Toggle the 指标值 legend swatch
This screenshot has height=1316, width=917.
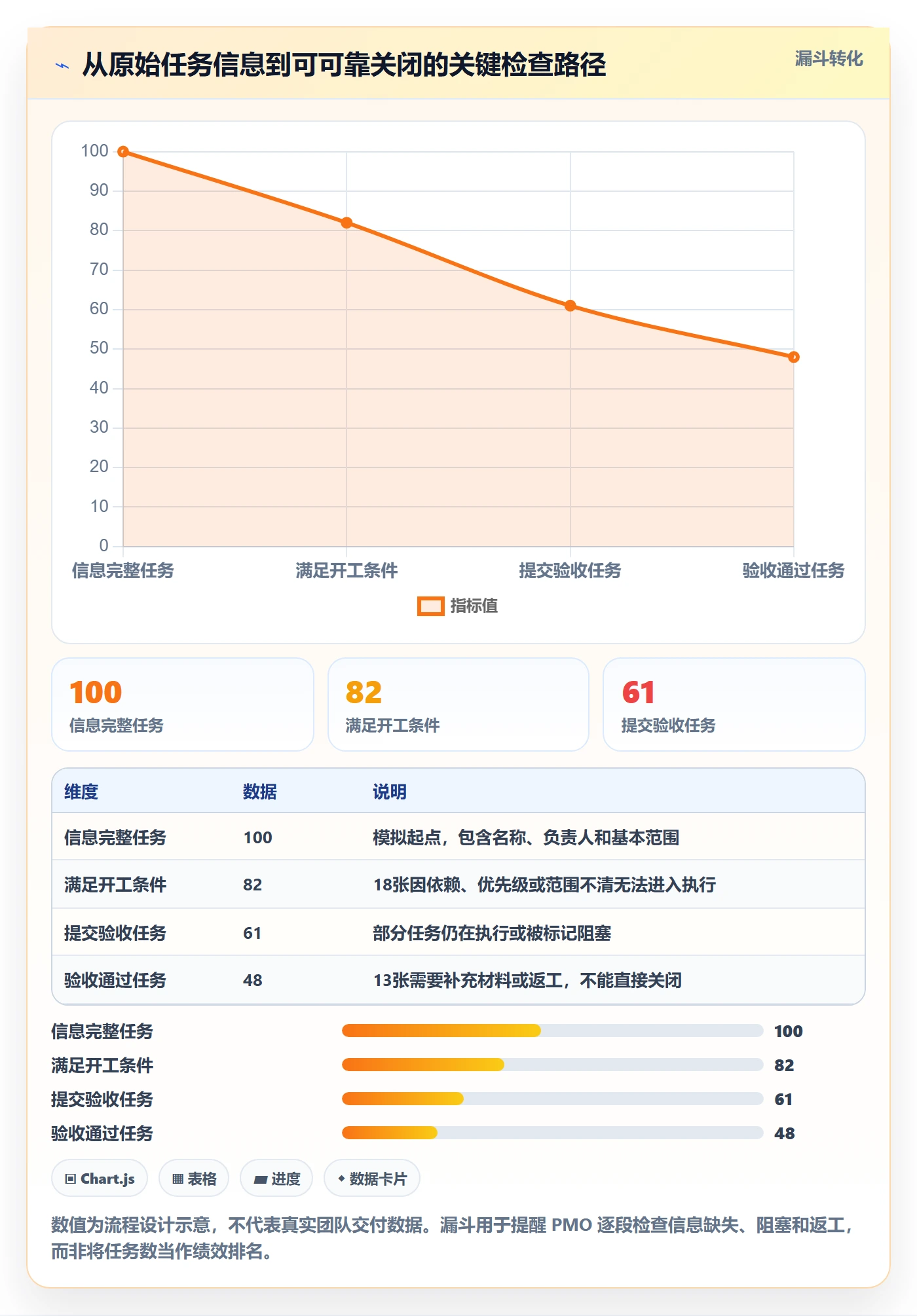click(x=431, y=606)
